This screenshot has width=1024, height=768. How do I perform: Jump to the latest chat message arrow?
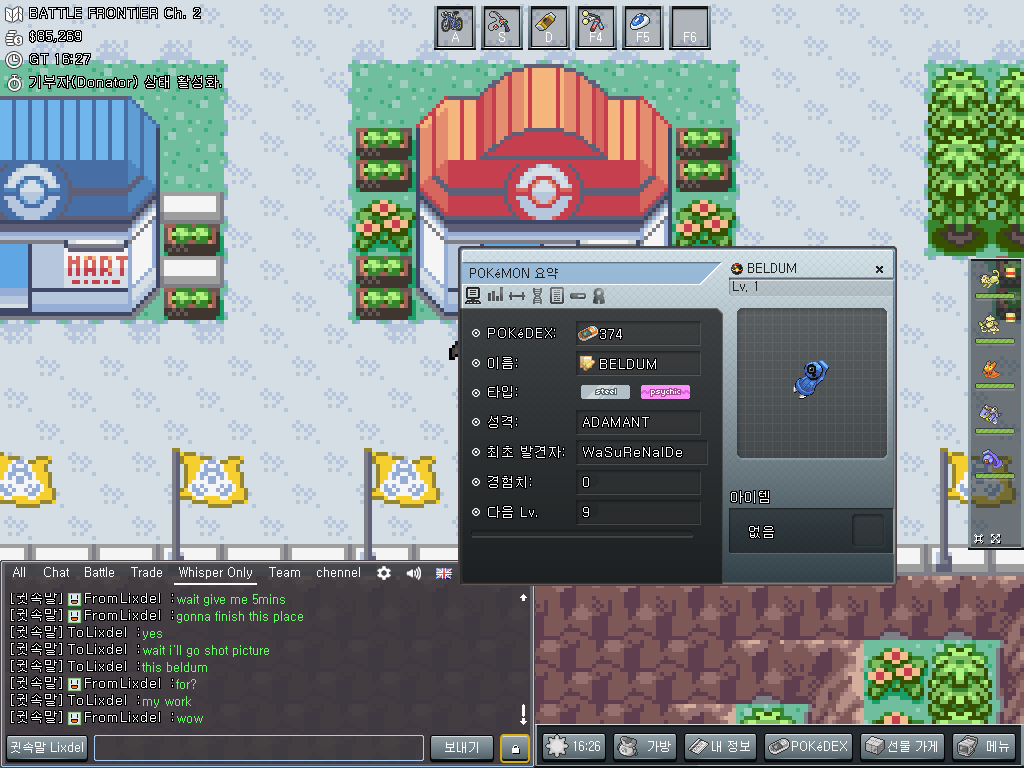tap(522, 714)
